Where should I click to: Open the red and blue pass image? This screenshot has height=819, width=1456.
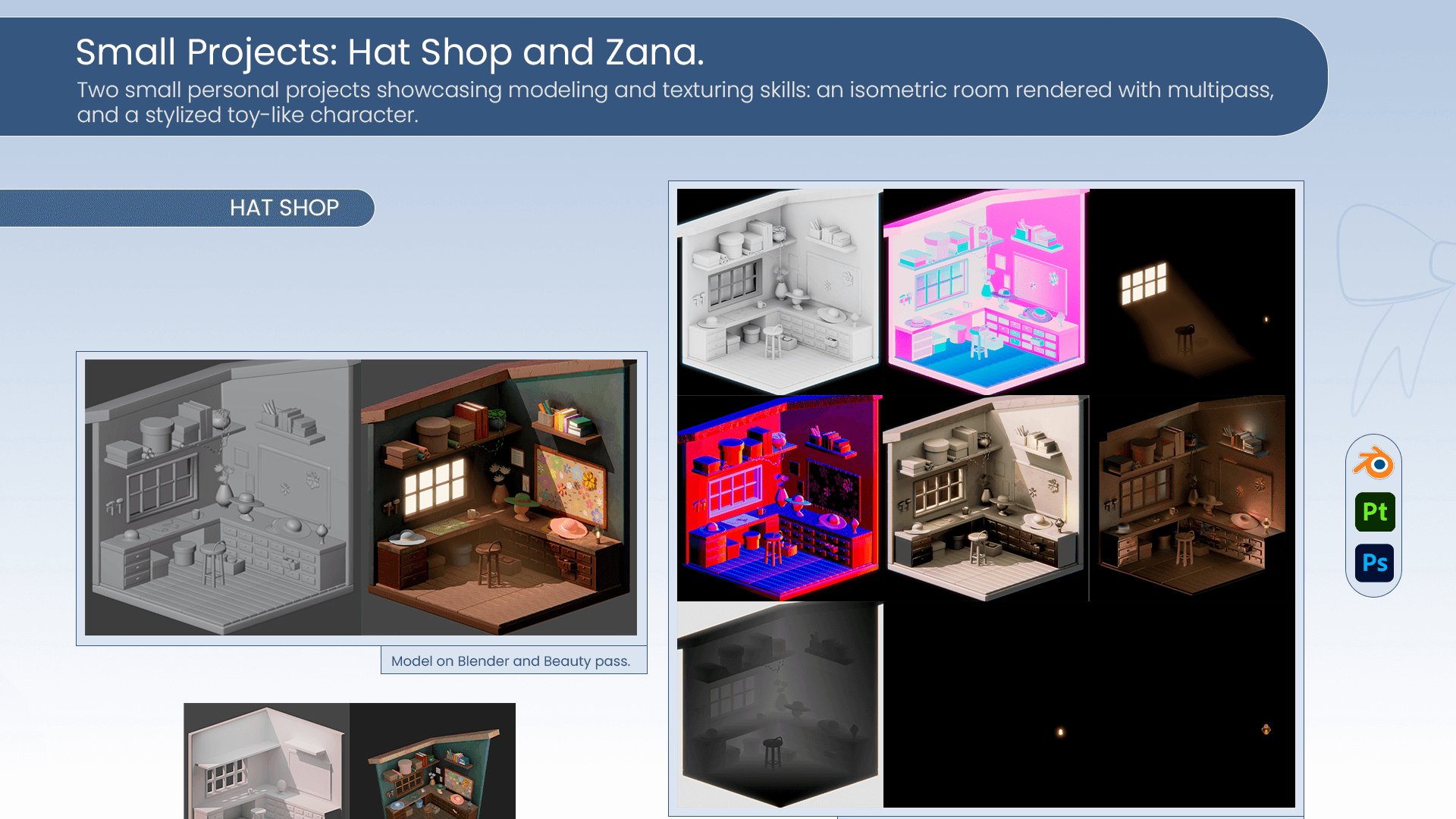click(780, 498)
